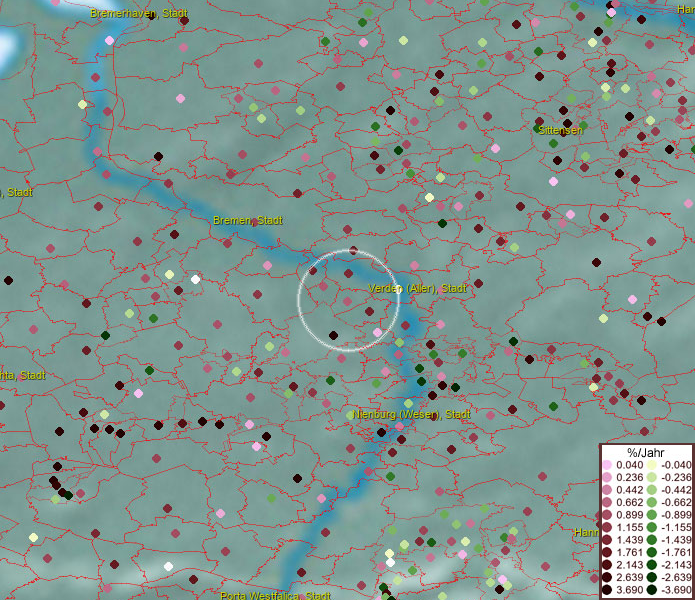Select the legend value text 0.899
Screen dimensions: 695x600
pyautogui.click(x=630, y=515)
